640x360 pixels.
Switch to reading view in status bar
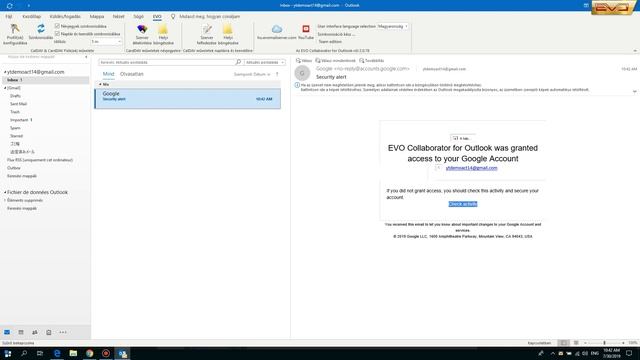click(576, 343)
